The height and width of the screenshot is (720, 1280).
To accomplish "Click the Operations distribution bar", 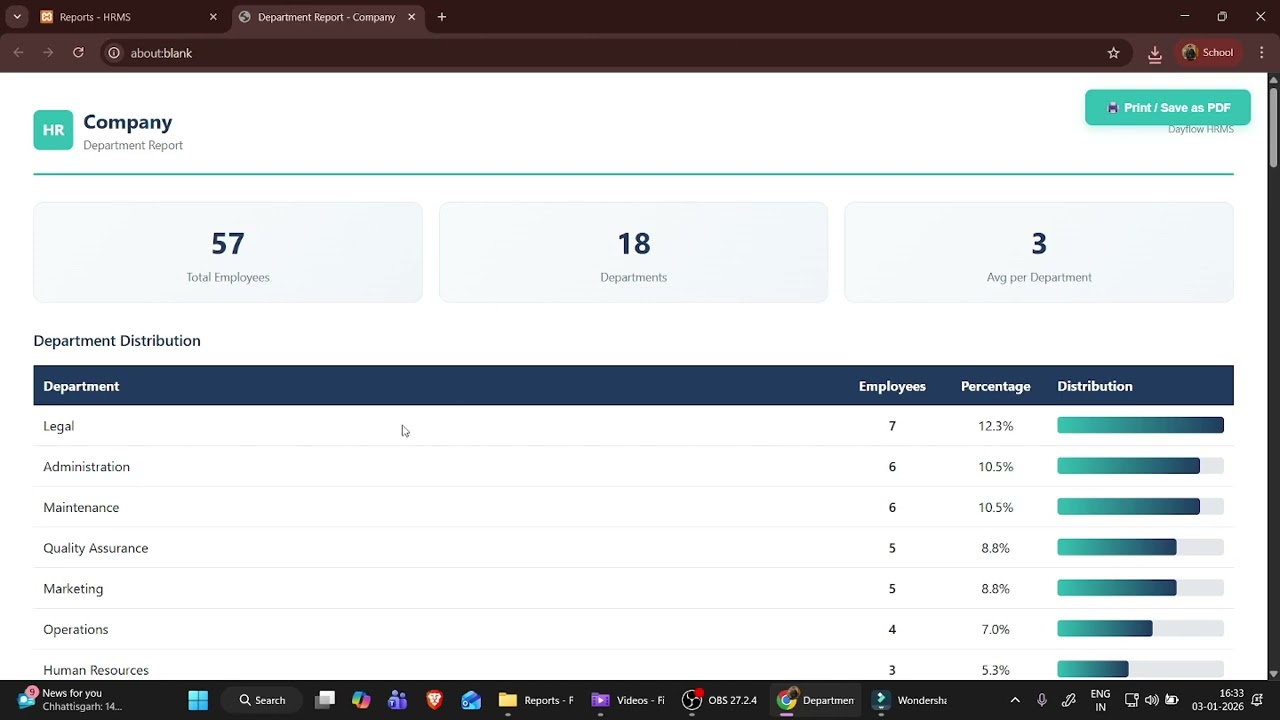I will (x=1140, y=629).
